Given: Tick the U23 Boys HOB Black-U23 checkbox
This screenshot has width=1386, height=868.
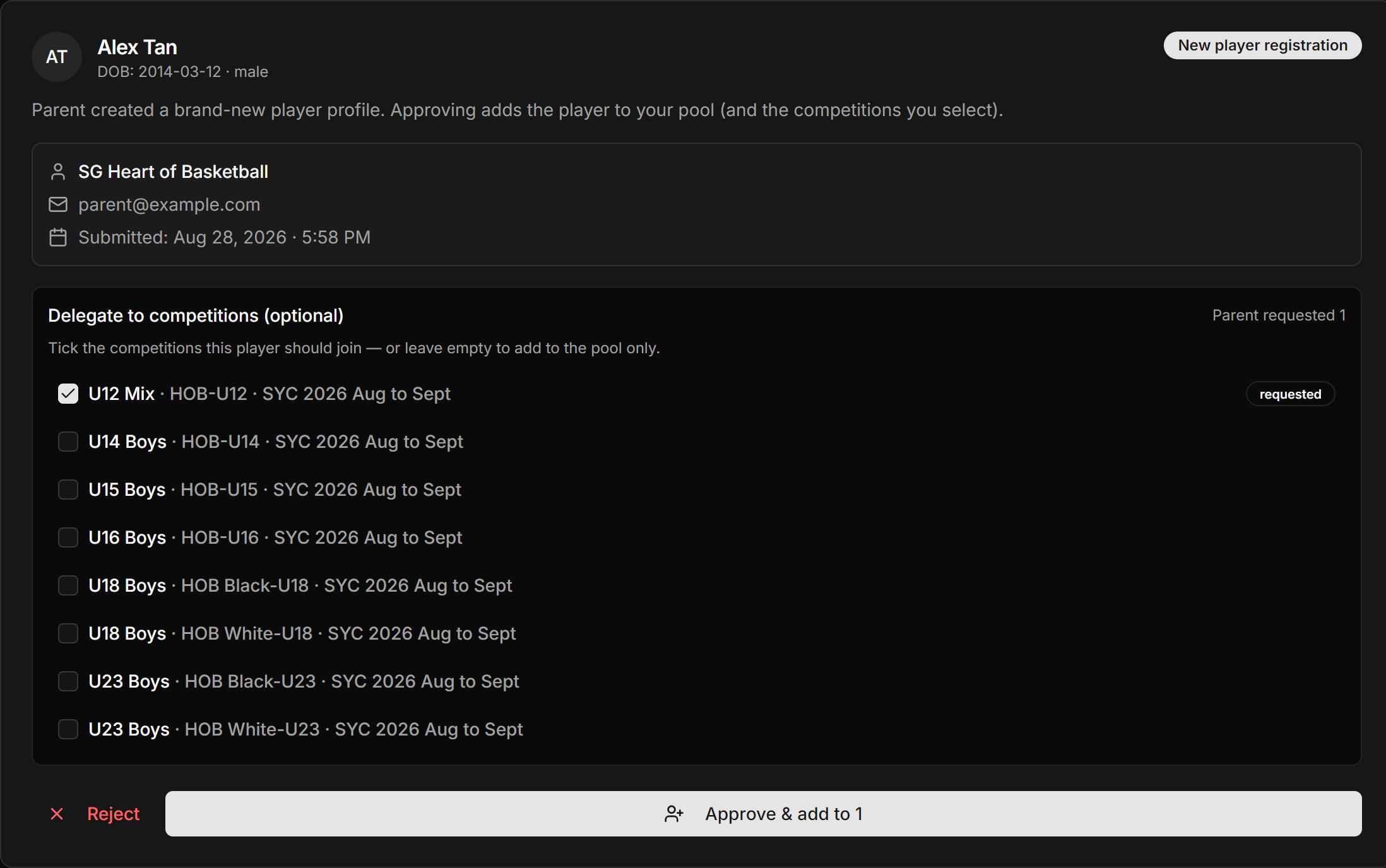Looking at the screenshot, I should [x=68, y=681].
